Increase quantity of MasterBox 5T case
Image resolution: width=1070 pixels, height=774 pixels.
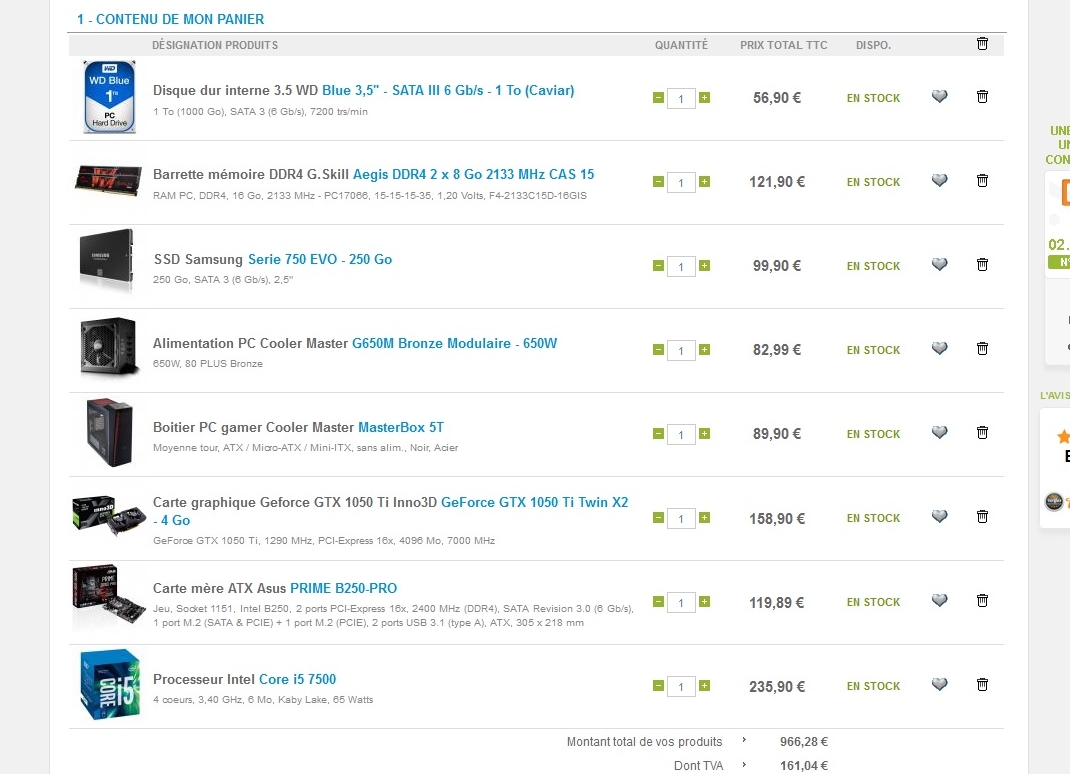coord(704,433)
